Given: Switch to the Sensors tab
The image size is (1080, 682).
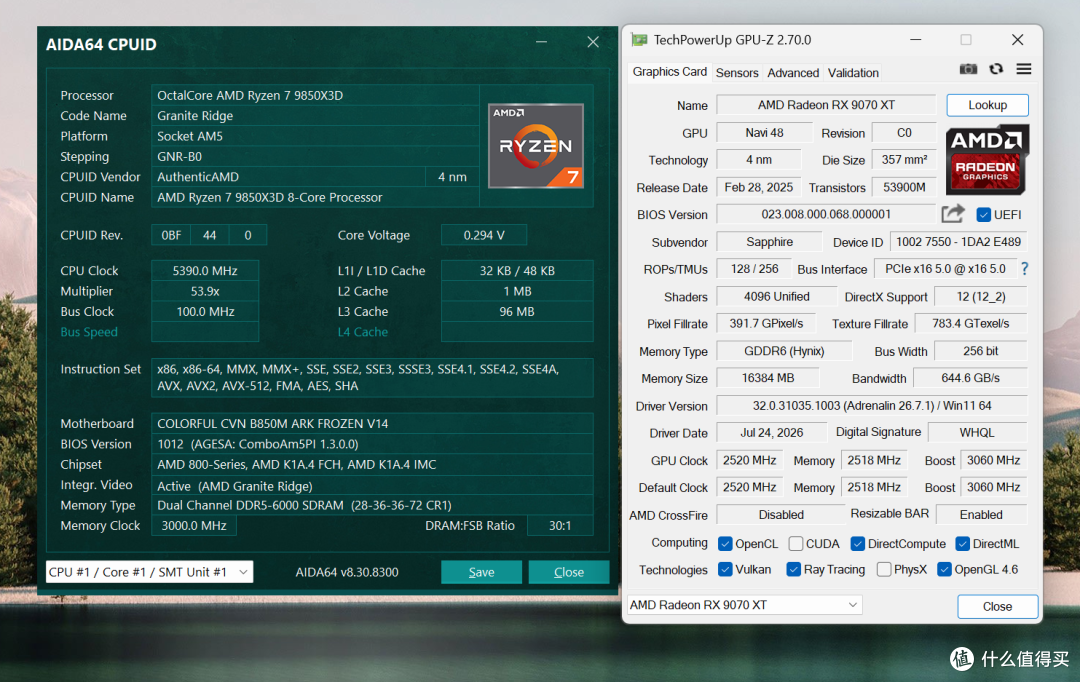Looking at the screenshot, I should click(x=737, y=73).
